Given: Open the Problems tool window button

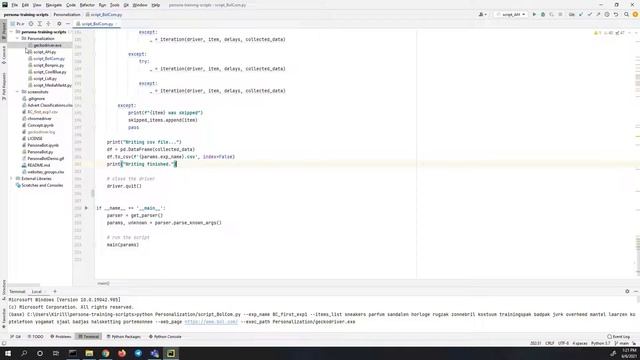Looking at the screenshot, I should pyautogui.click(x=61, y=337).
